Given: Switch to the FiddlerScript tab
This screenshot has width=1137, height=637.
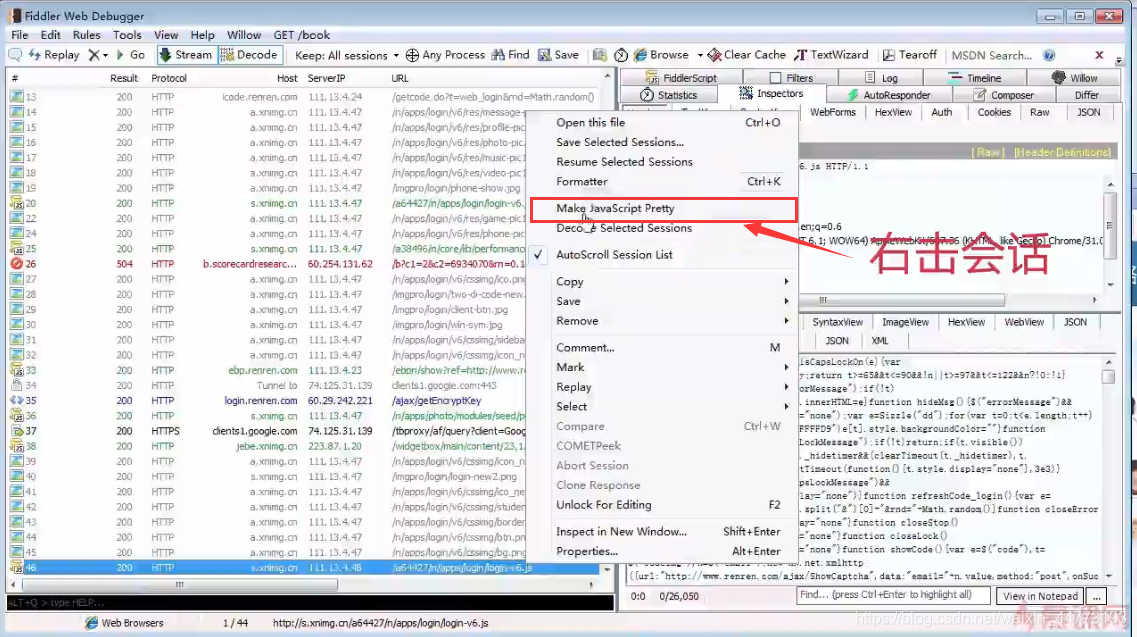Looking at the screenshot, I should tap(682, 78).
